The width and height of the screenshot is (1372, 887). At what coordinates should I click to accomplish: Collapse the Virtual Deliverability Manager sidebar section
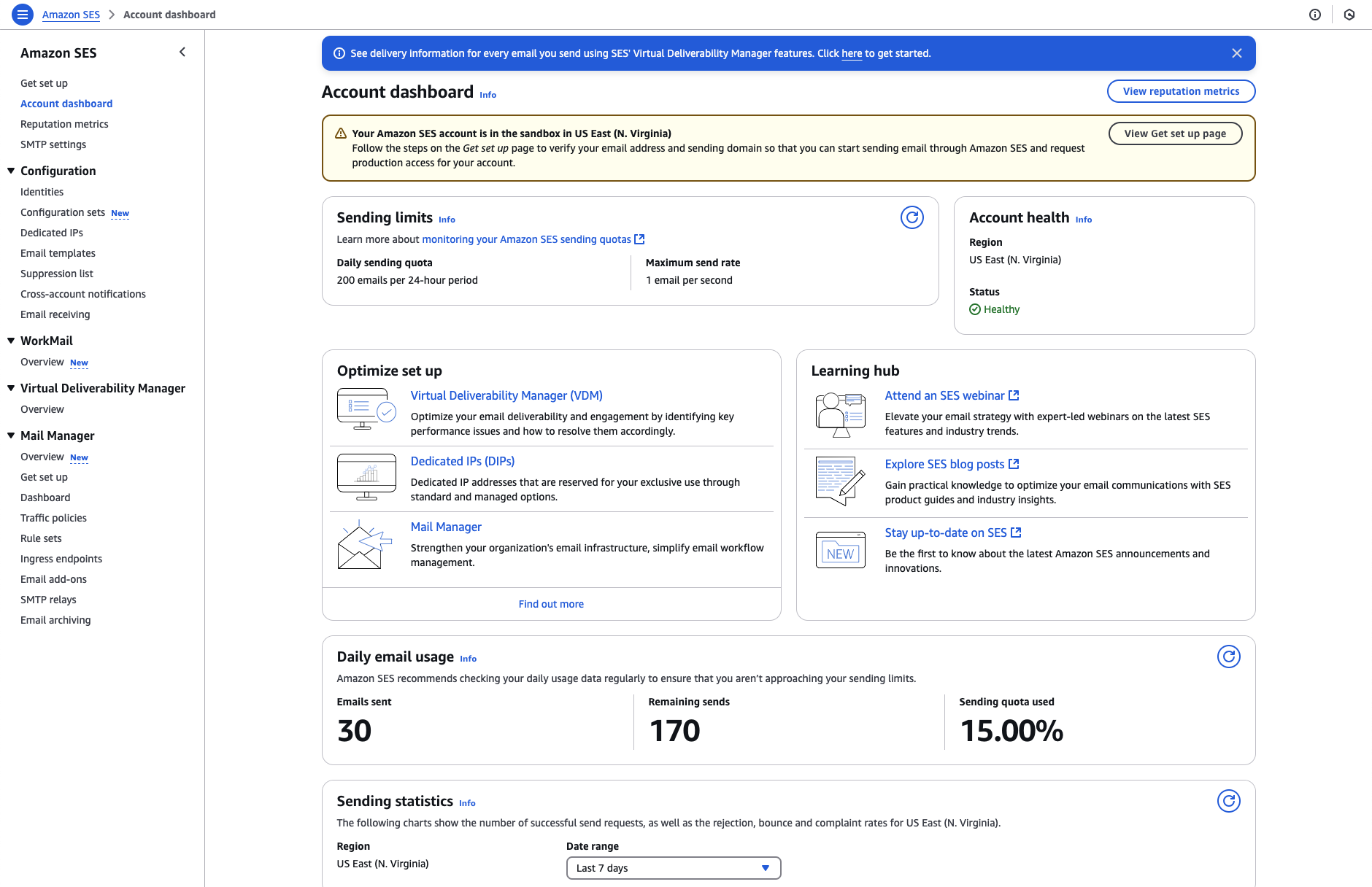point(11,388)
